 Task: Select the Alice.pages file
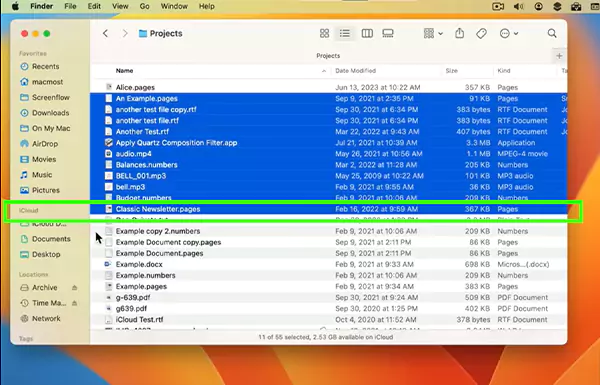pos(328,88)
